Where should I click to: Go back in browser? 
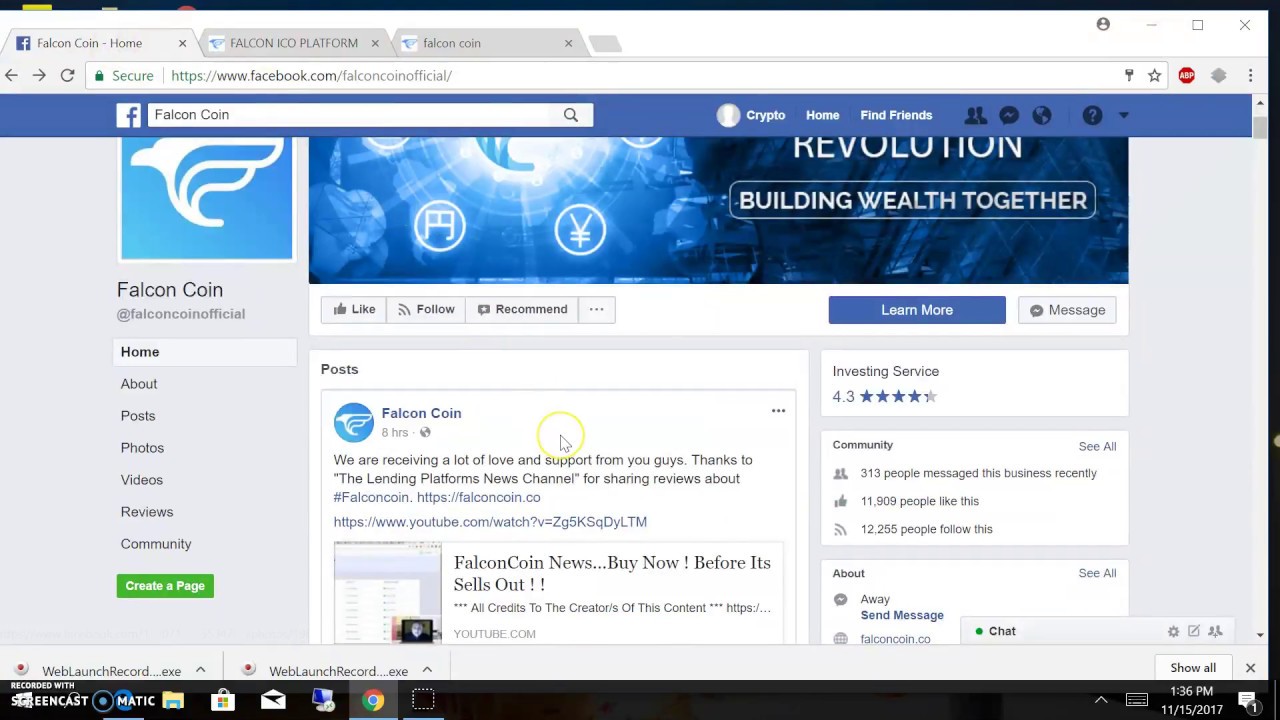[12, 75]
